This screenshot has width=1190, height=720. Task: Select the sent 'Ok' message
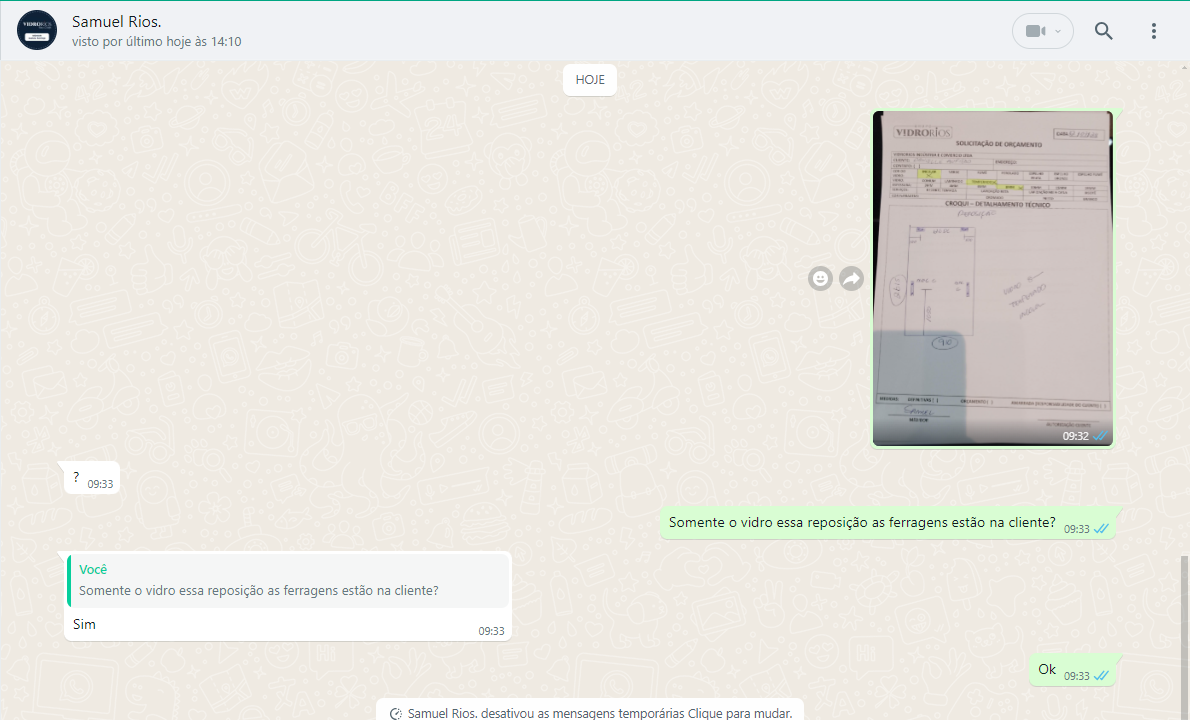[1072, 670]
